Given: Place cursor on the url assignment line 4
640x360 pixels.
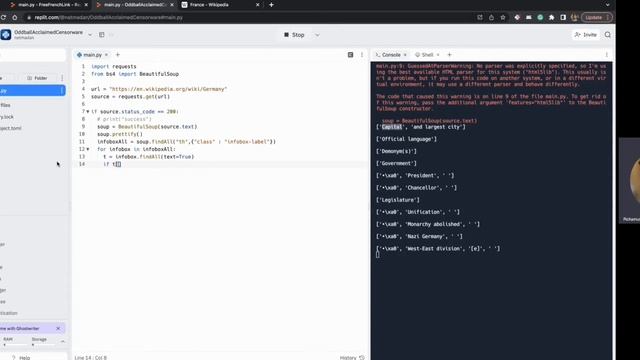Looking at the screenshot, I should coord(159,89).
